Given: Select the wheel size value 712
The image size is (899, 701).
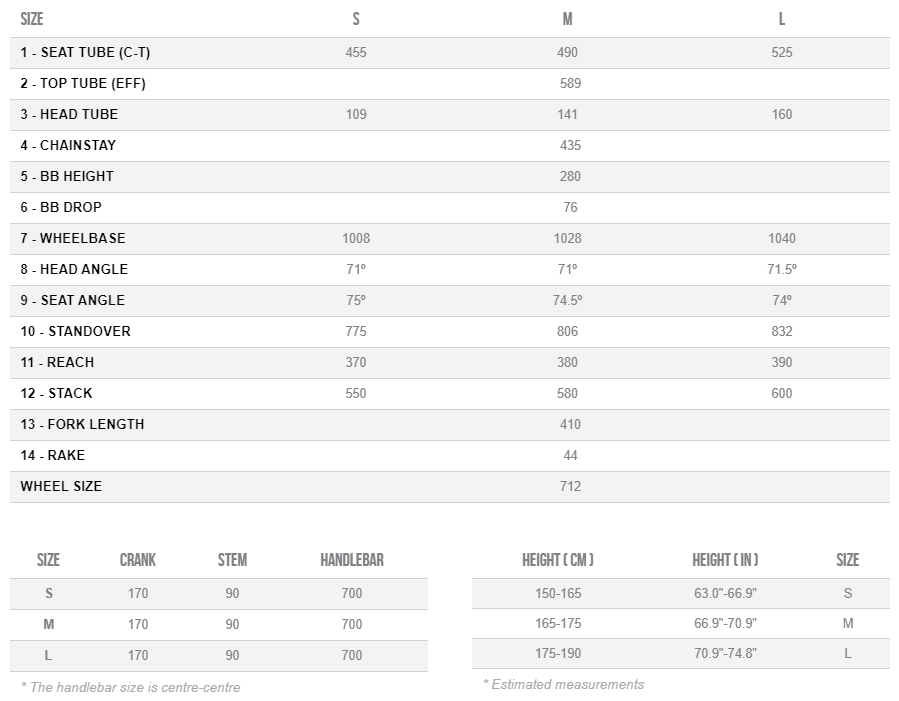Looking at the screenshot, I should click(x=570, y=486).
